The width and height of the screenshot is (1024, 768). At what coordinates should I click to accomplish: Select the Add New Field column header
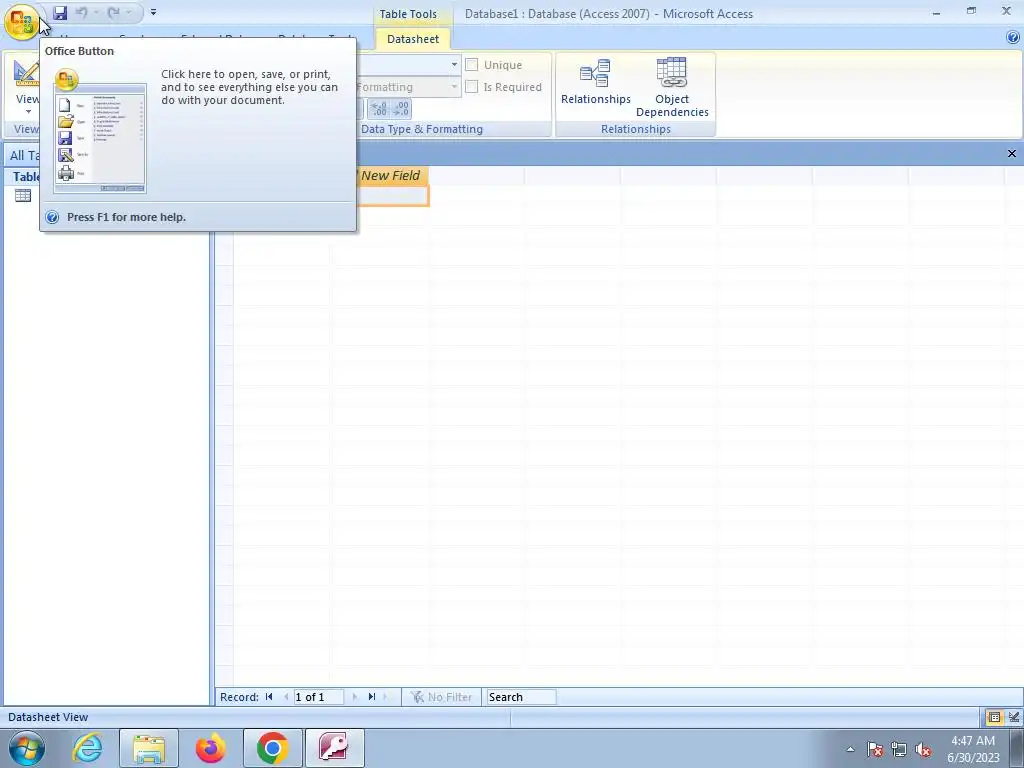(392, 176)
